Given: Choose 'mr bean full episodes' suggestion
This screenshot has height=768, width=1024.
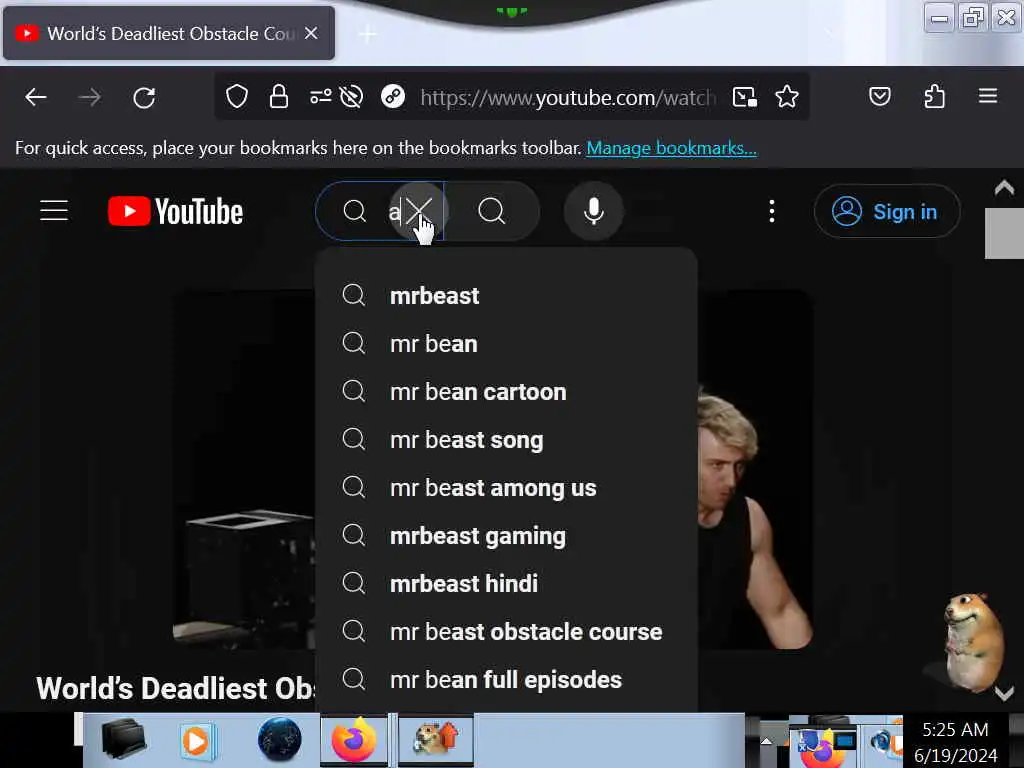Looking at the screenshot, I should pos(505,680).
